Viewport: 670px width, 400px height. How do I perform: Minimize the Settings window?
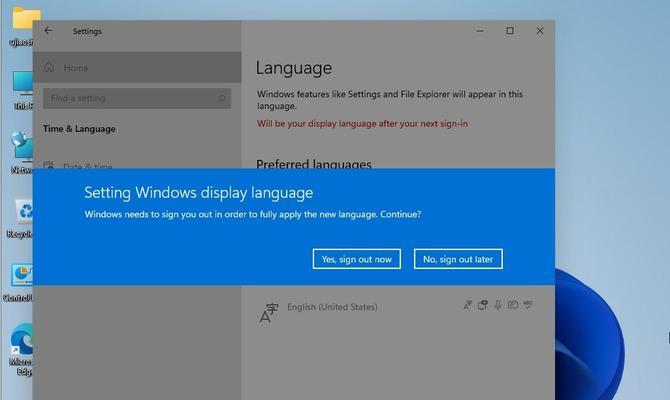480,31
